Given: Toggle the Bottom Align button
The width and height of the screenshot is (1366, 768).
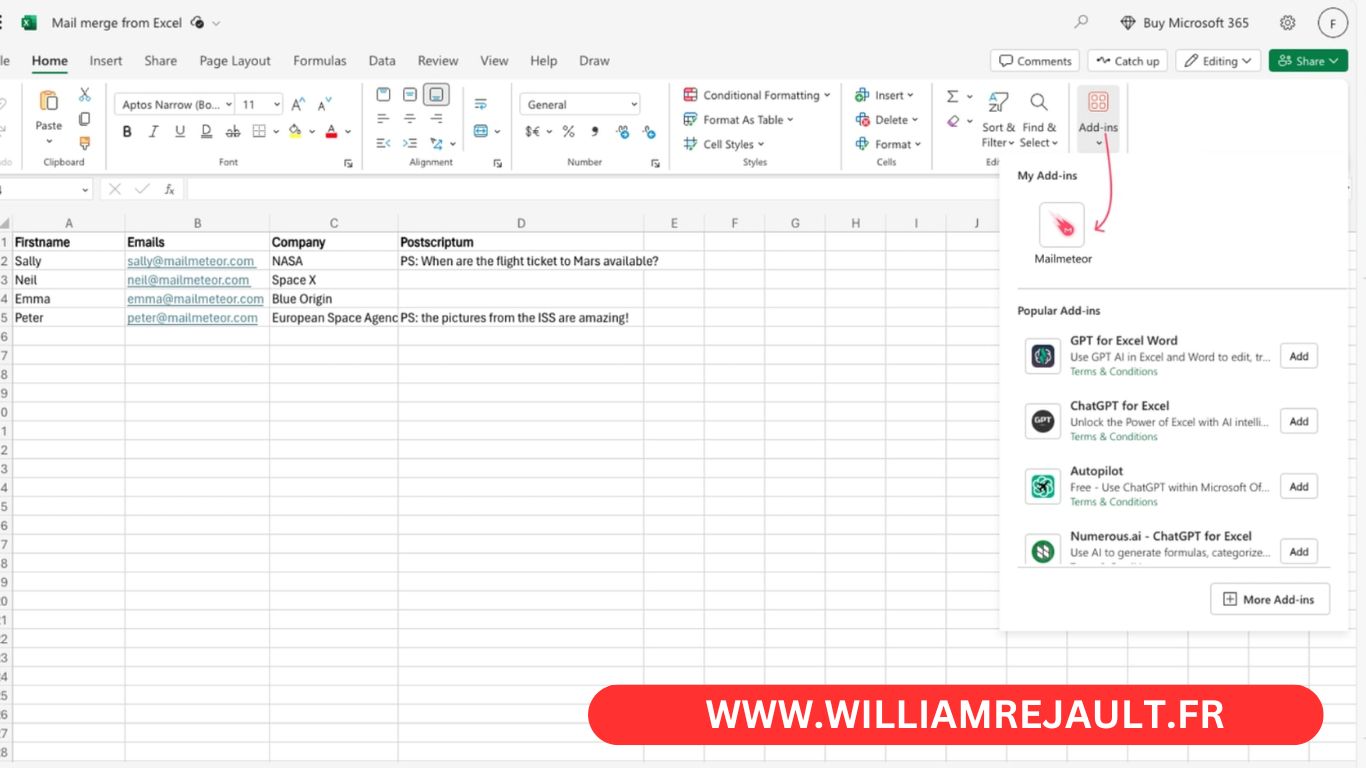Looking at the screenshot, I should (x=436, y=95).
